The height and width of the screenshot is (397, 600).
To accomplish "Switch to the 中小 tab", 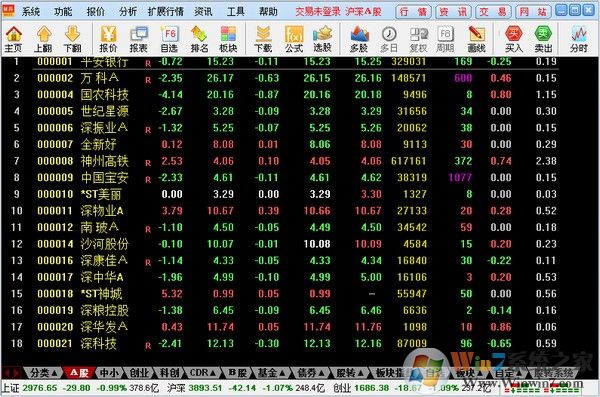I will coord(109,372).
